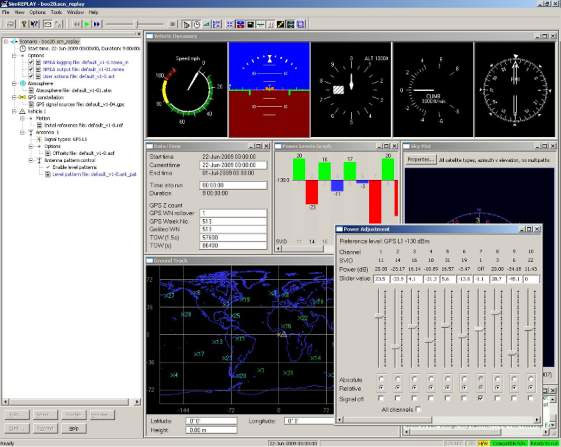
Task: Click the Time into run field
Action: point(233,185)
